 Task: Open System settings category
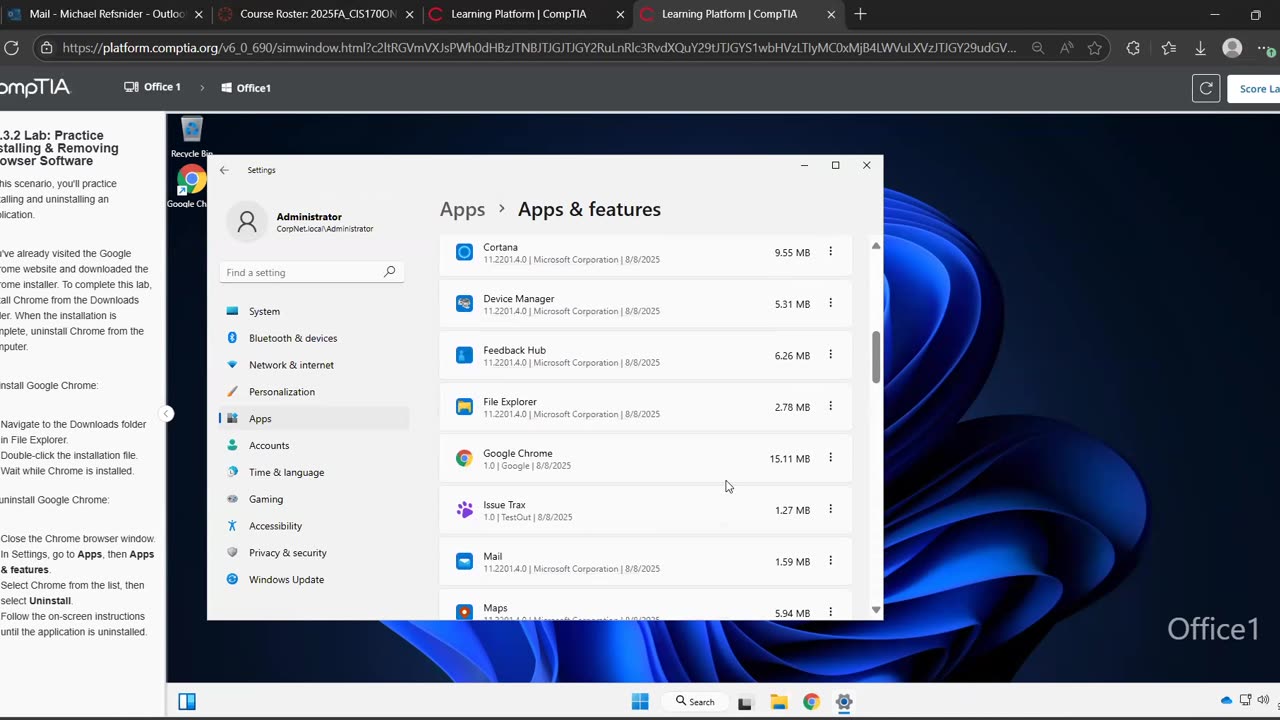[314, 311]
